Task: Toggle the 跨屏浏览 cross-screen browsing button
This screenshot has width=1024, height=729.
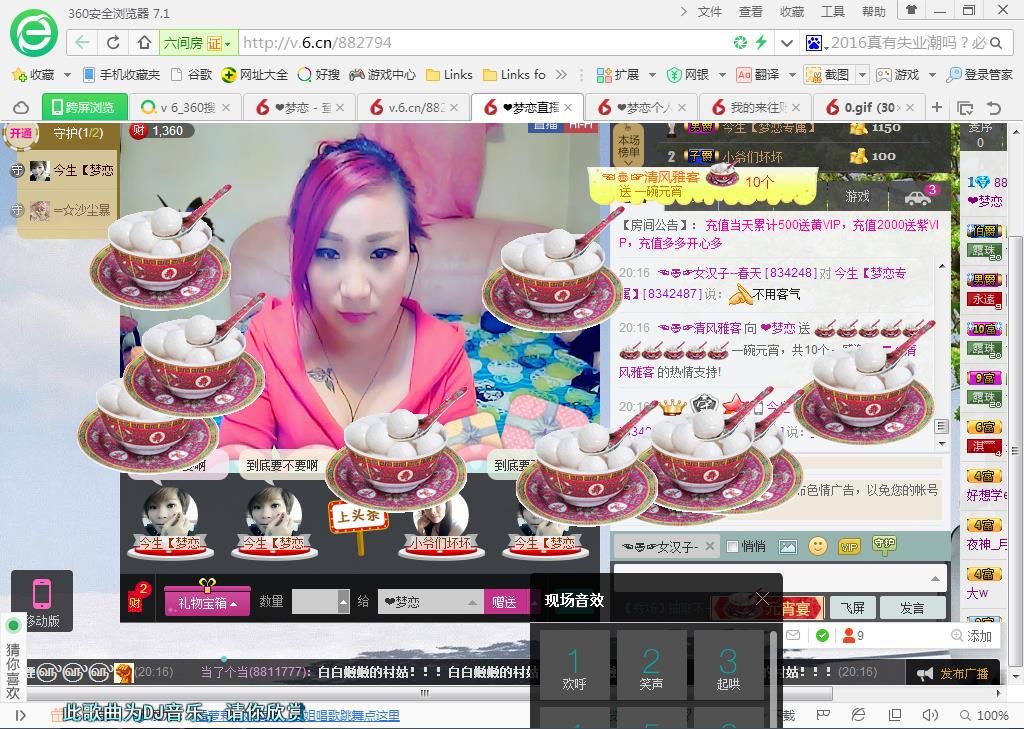Action: pyautogui.click(x=84, y=107)
